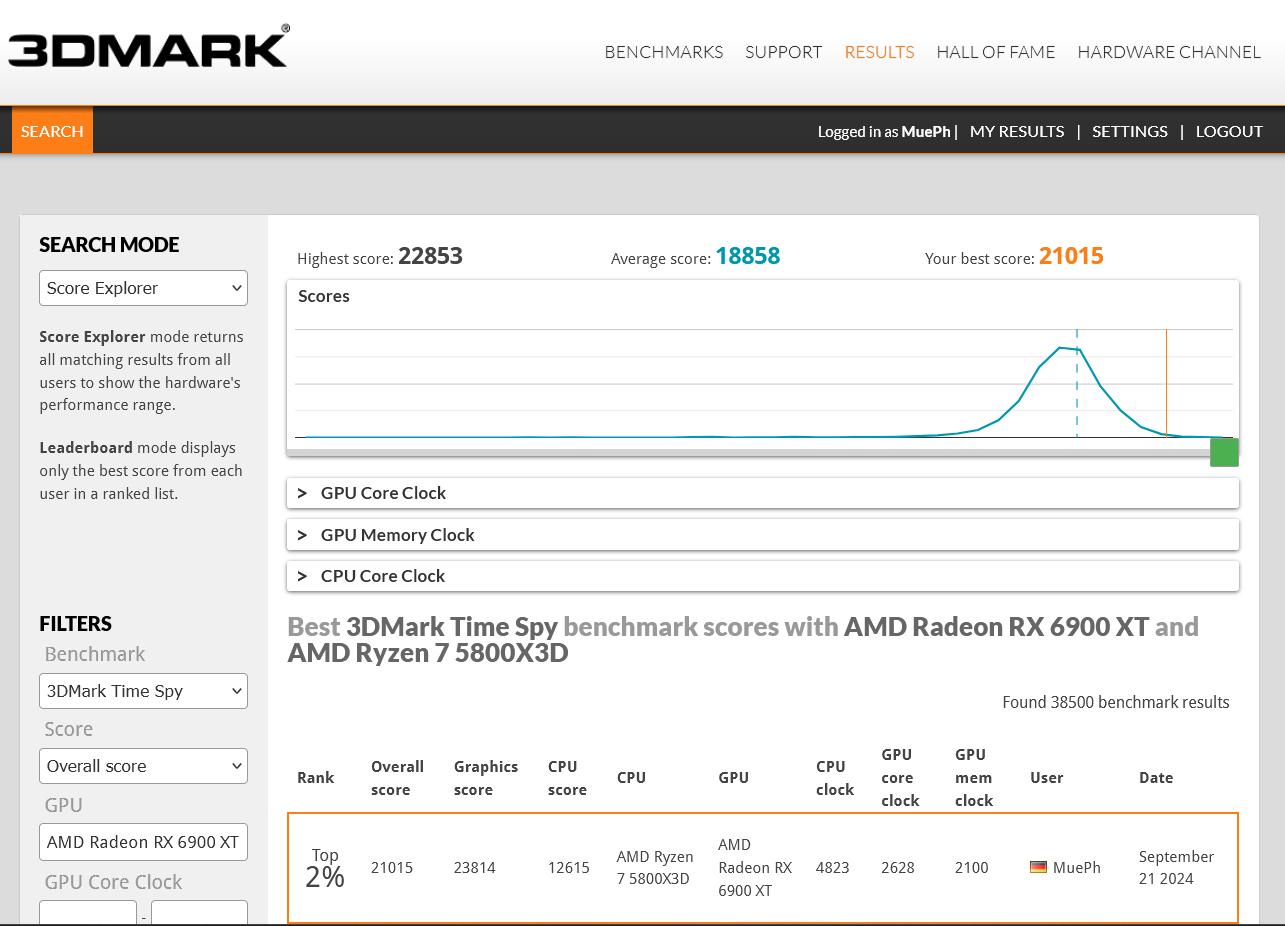The height and width of the screenshot is (926, 1285).
Task: Click the Rank column header
Action: tap(315, 778)
